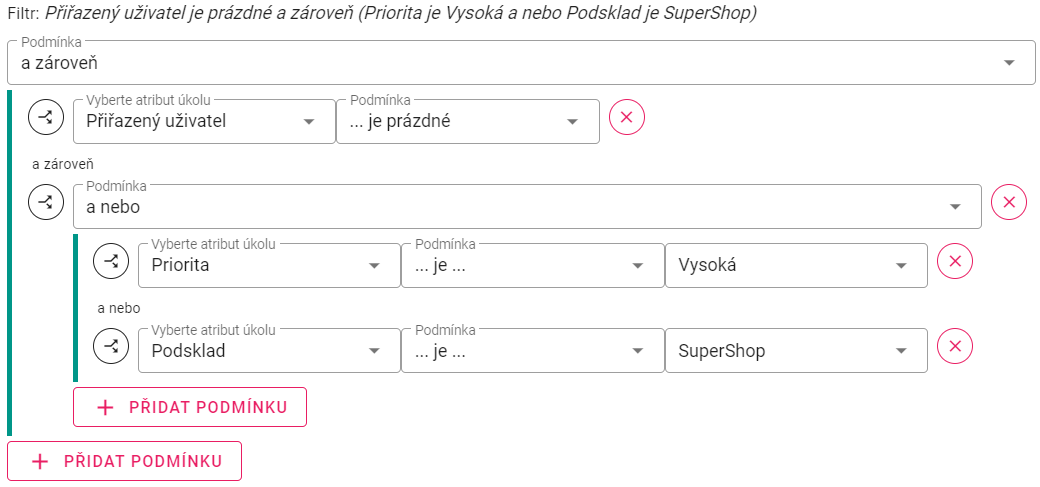Open the Priorita attribute dropdown

click(x=269, y=266)
